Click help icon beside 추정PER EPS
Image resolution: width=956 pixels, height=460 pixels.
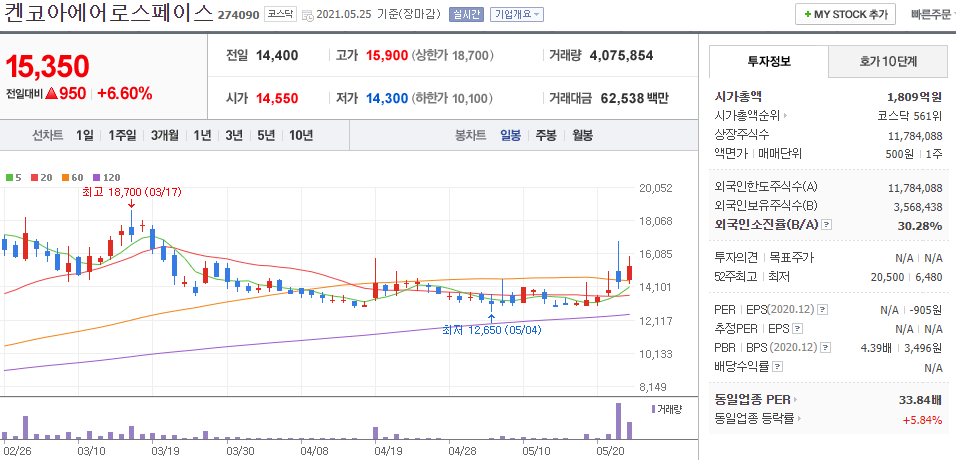click(x=797, y=329)
